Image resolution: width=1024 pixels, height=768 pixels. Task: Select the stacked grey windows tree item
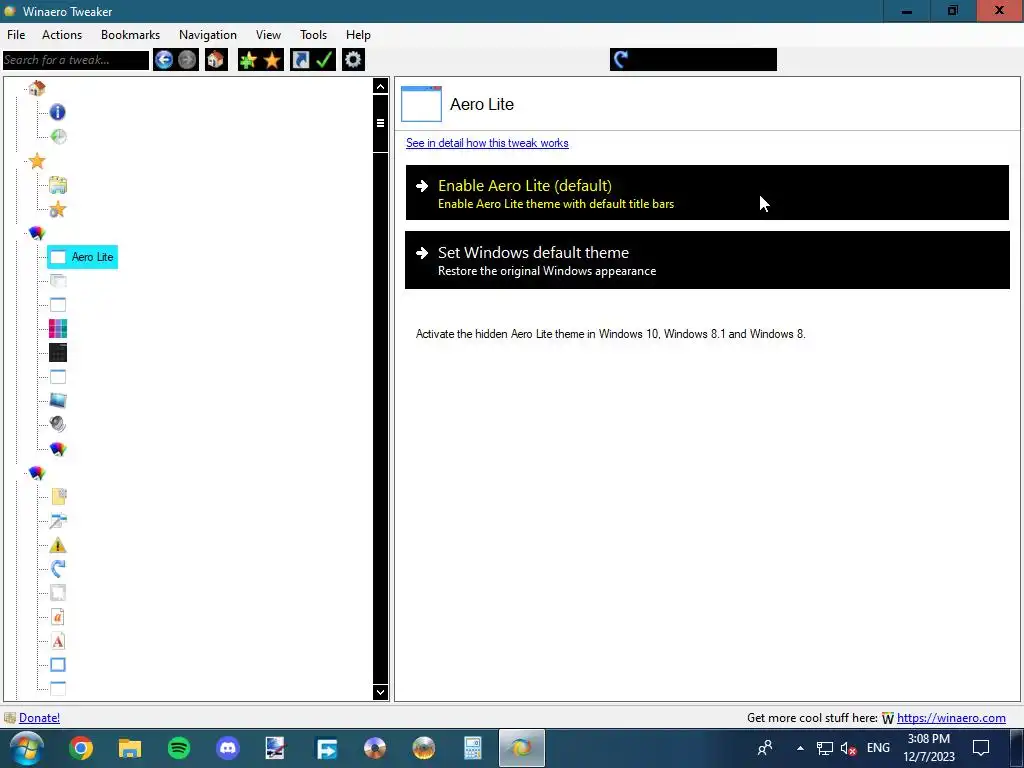pyautogui.click(x=58, y=281)
